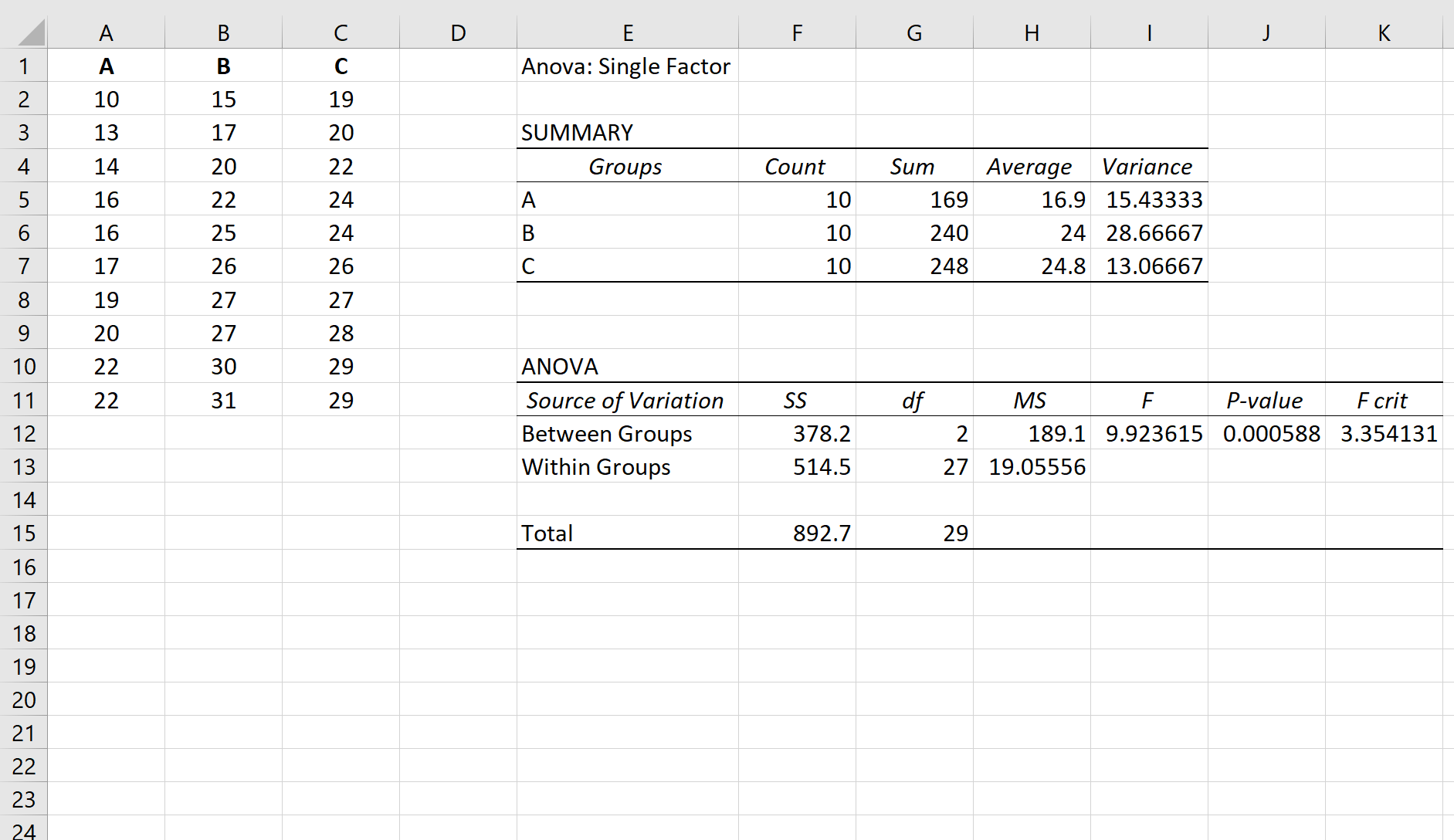Click the cell containing 'Anova: Single Factor'
The height and width of the screenshot is (840, 1454).
click(625, 66)
